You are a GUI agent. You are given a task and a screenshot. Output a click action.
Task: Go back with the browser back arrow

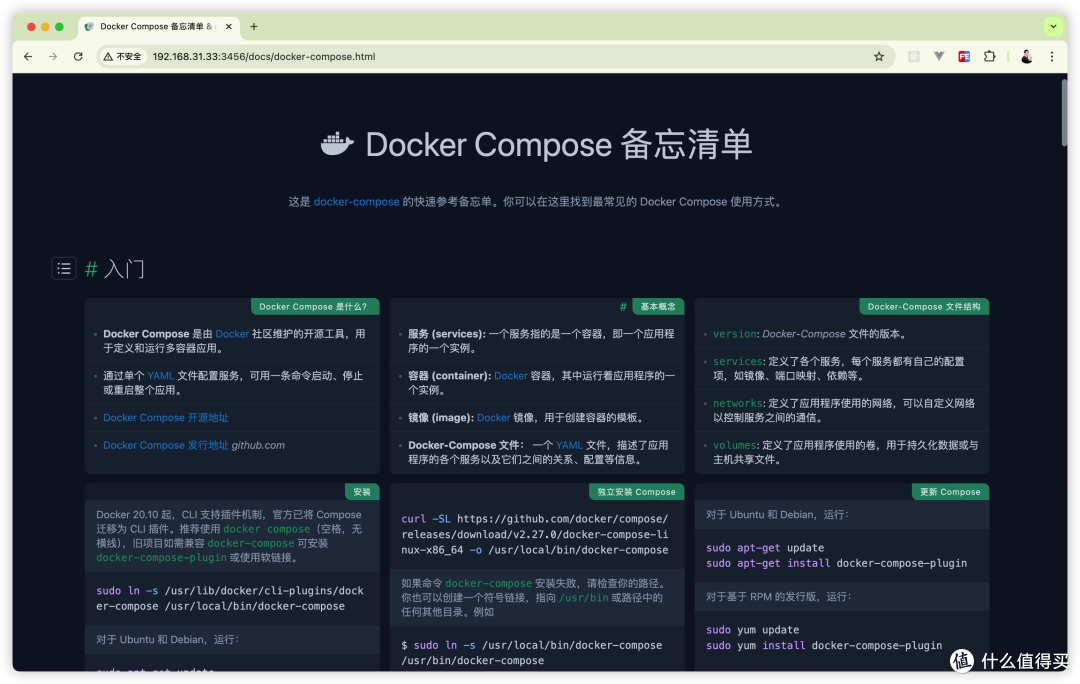[28, 56]
